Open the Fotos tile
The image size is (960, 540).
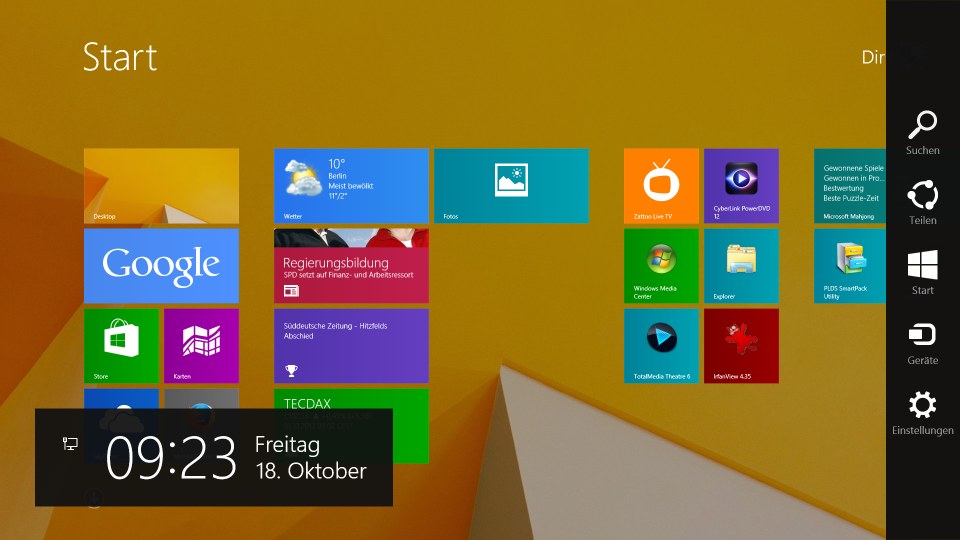pos(511,186)
